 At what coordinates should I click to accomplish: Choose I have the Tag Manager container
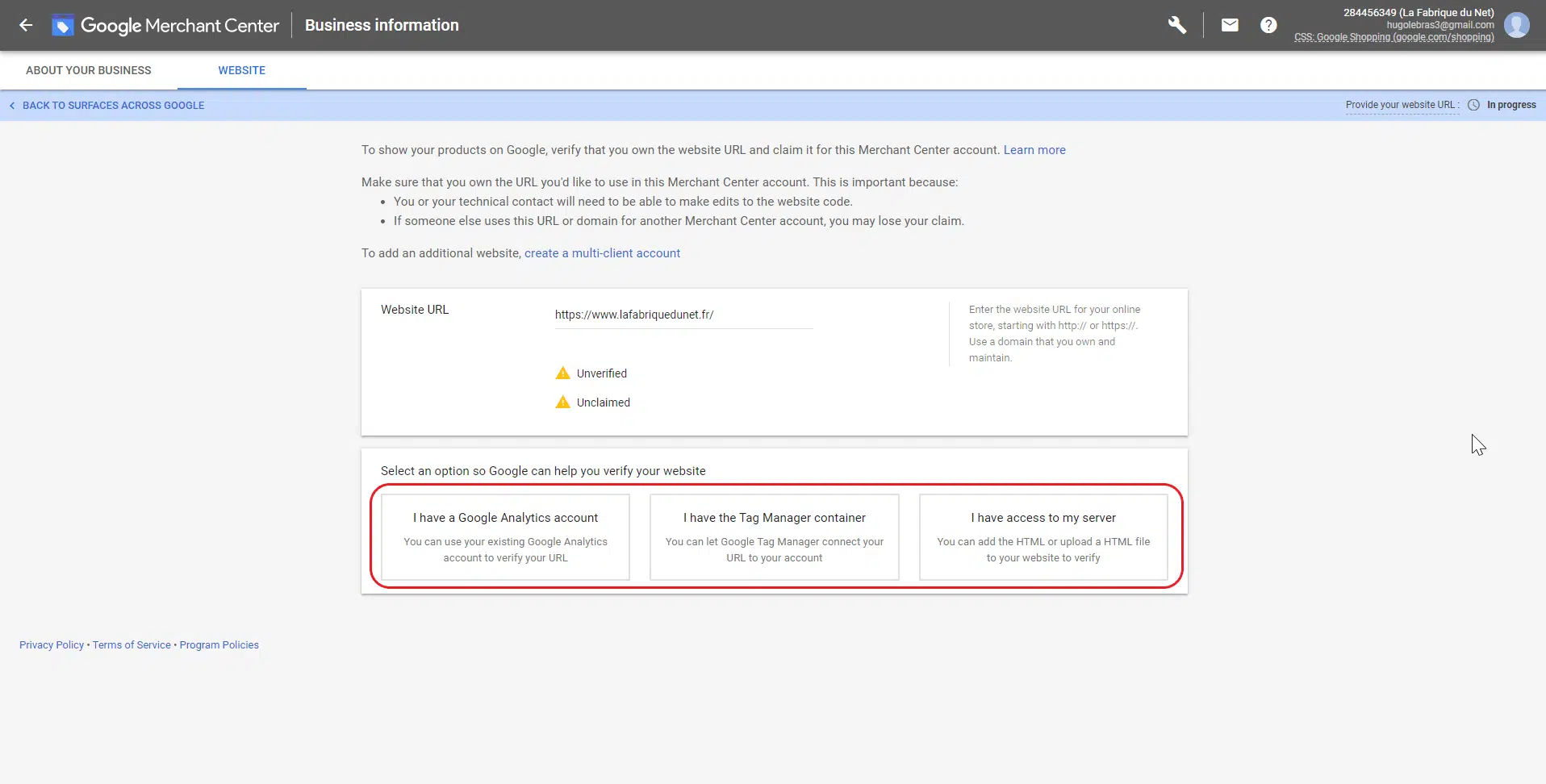(774, 537)
